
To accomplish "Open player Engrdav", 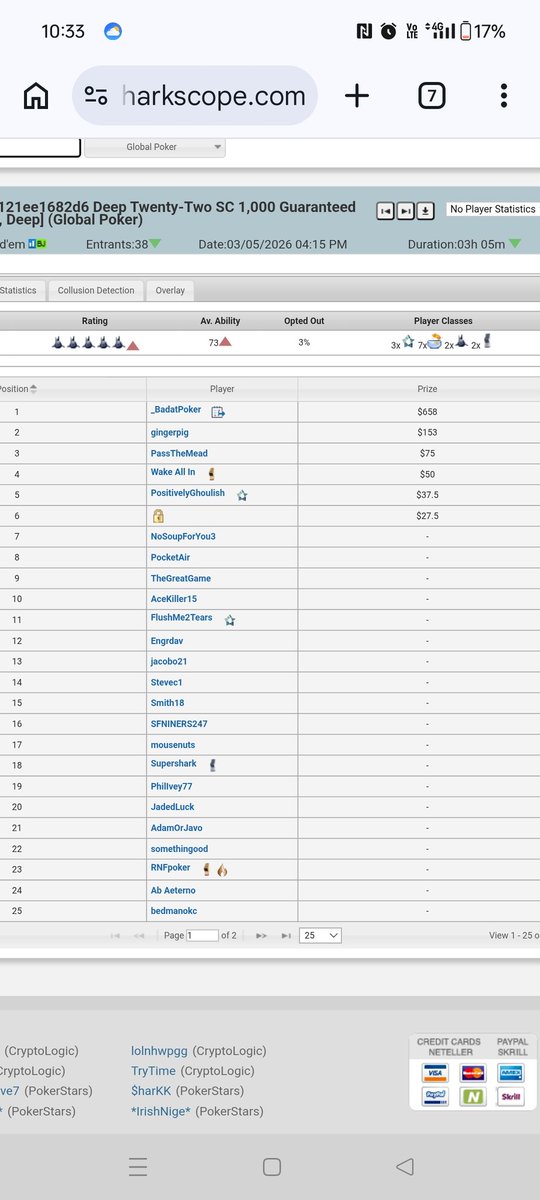I will point(167,641).
